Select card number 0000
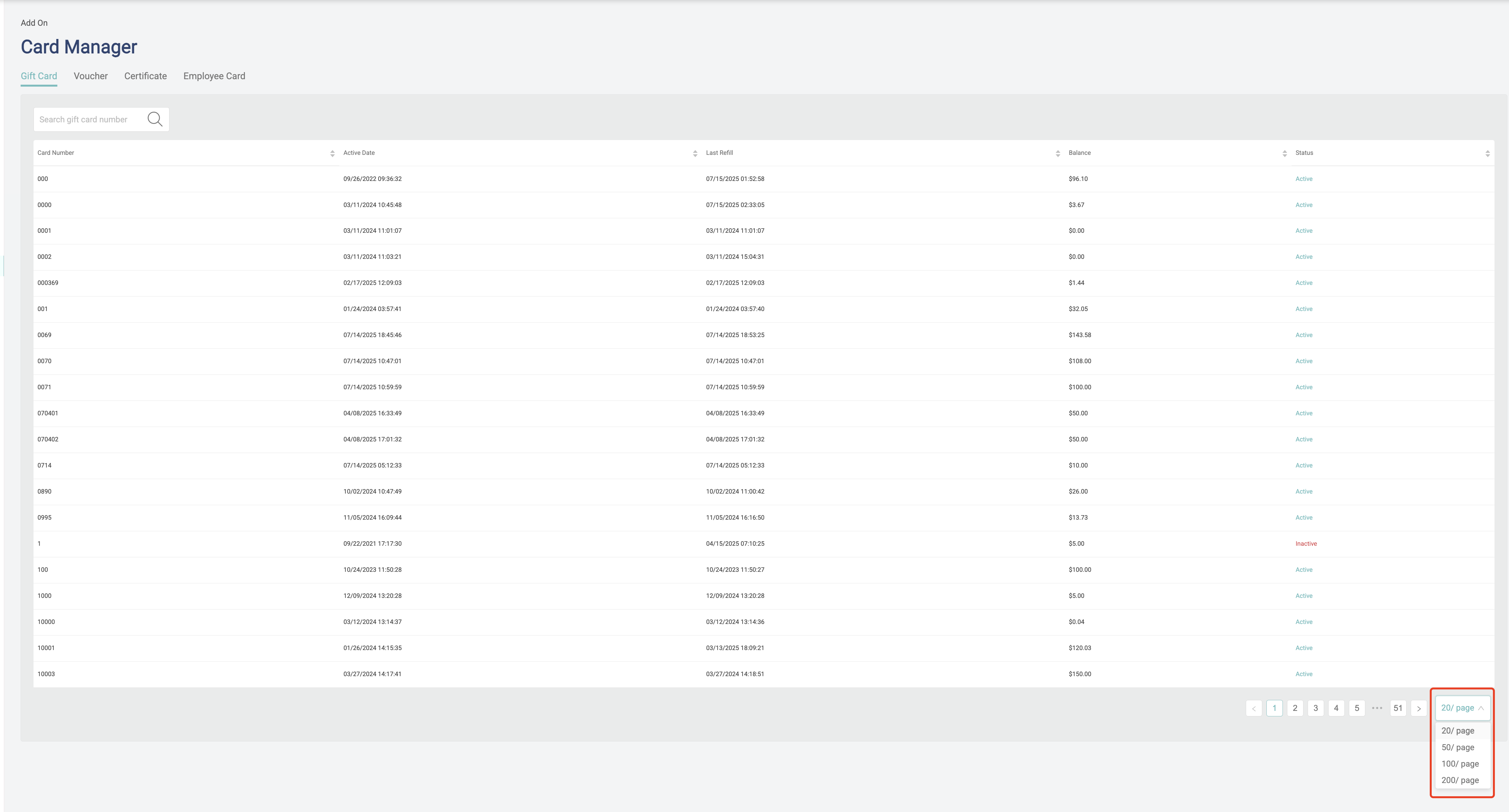This screenshot has width=1509, height=812. (44, 205)
